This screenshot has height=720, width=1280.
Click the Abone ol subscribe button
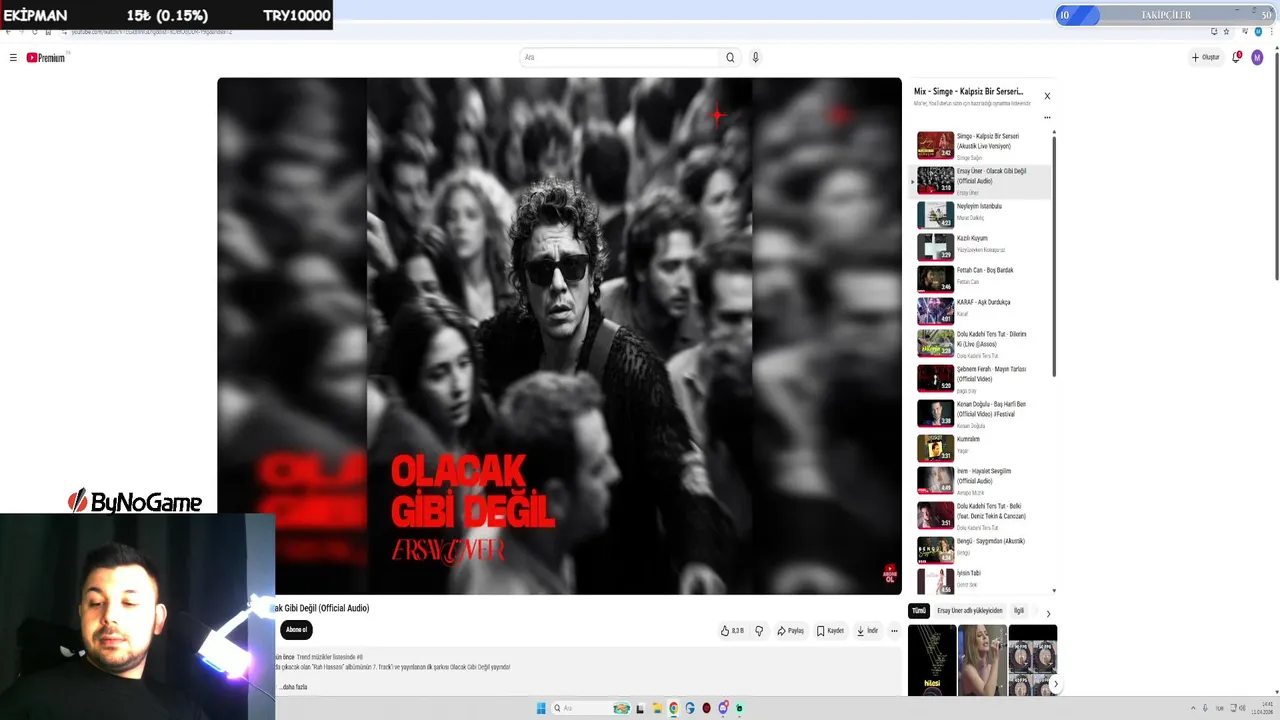pos(297,630)
